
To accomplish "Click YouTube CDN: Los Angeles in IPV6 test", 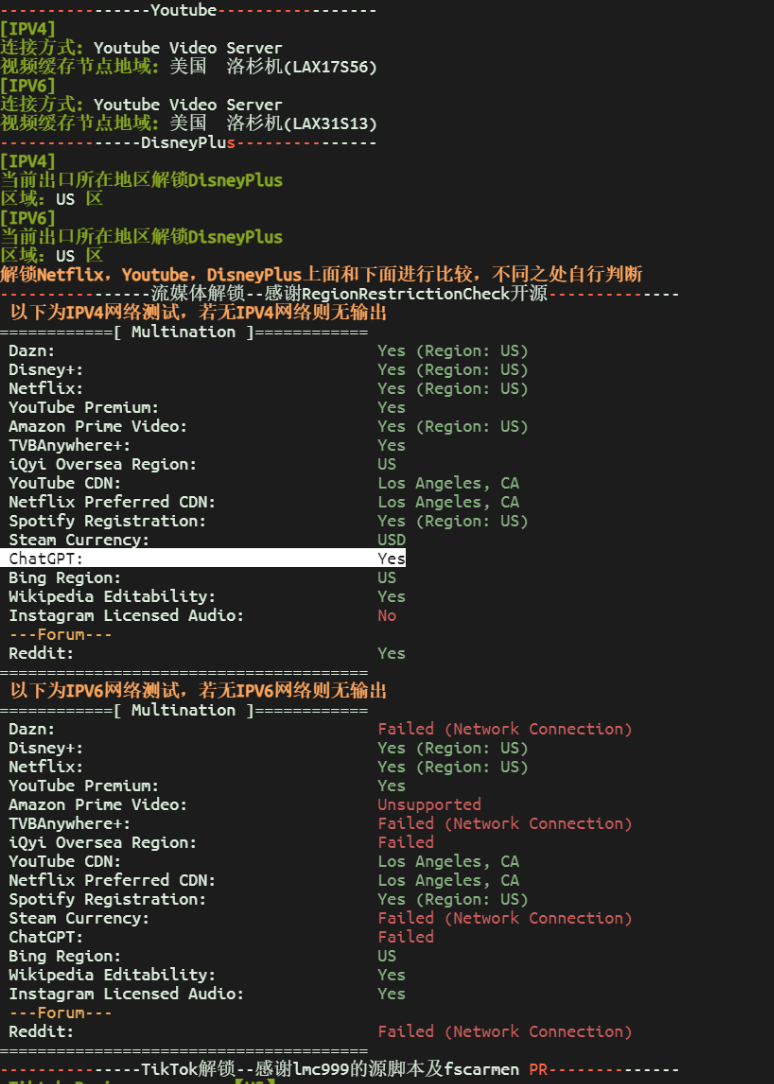I will 264,861.
